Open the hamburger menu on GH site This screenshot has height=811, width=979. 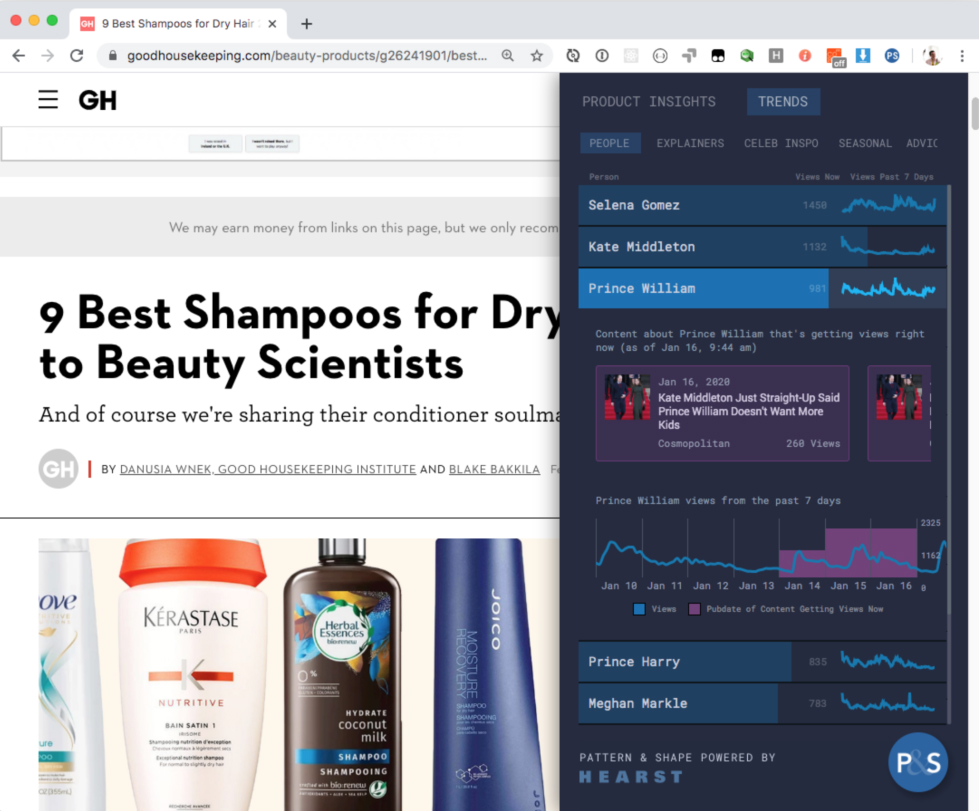(48, 99)
